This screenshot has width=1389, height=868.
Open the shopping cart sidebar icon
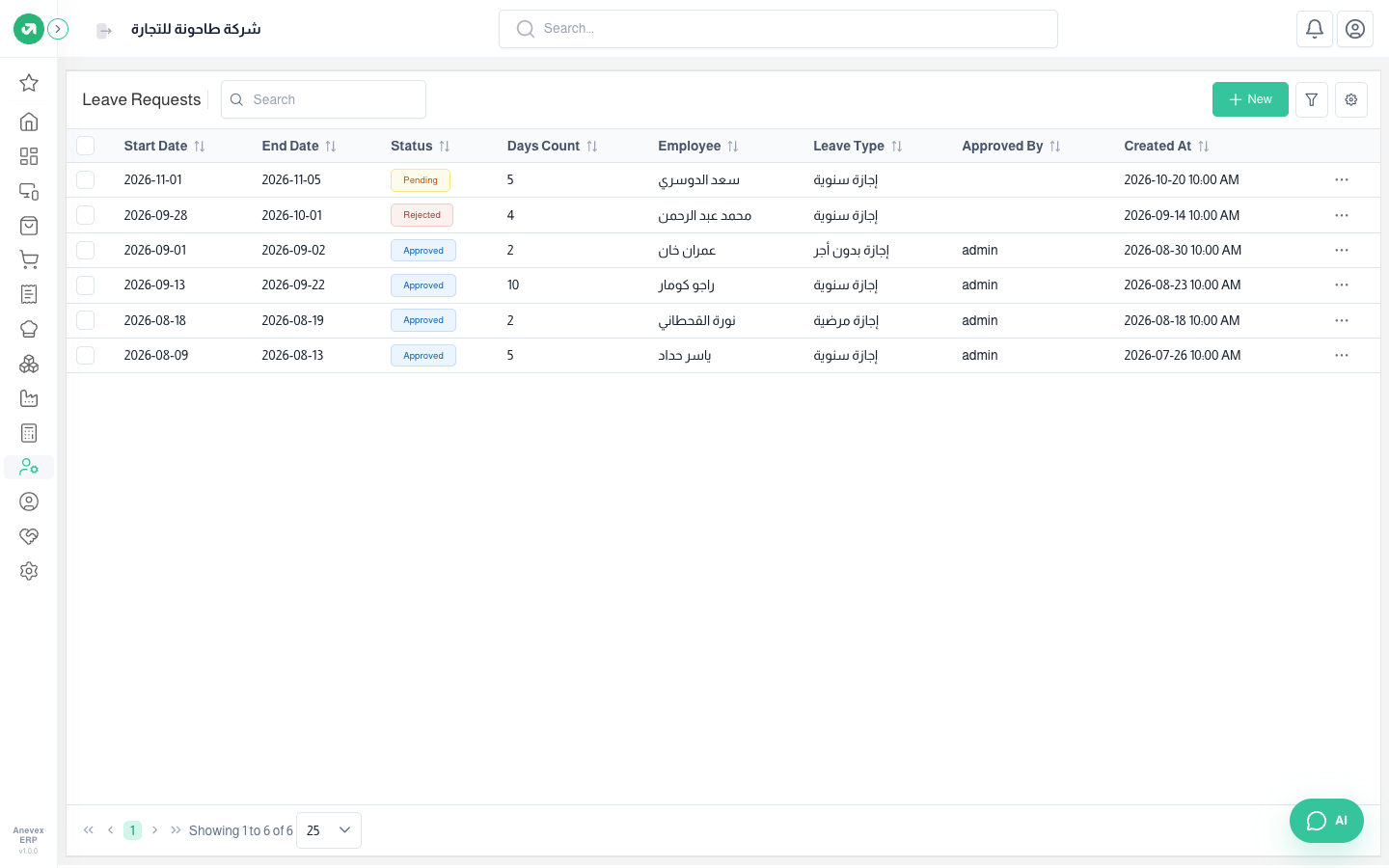pyautogui.click(x=29, y=259)
